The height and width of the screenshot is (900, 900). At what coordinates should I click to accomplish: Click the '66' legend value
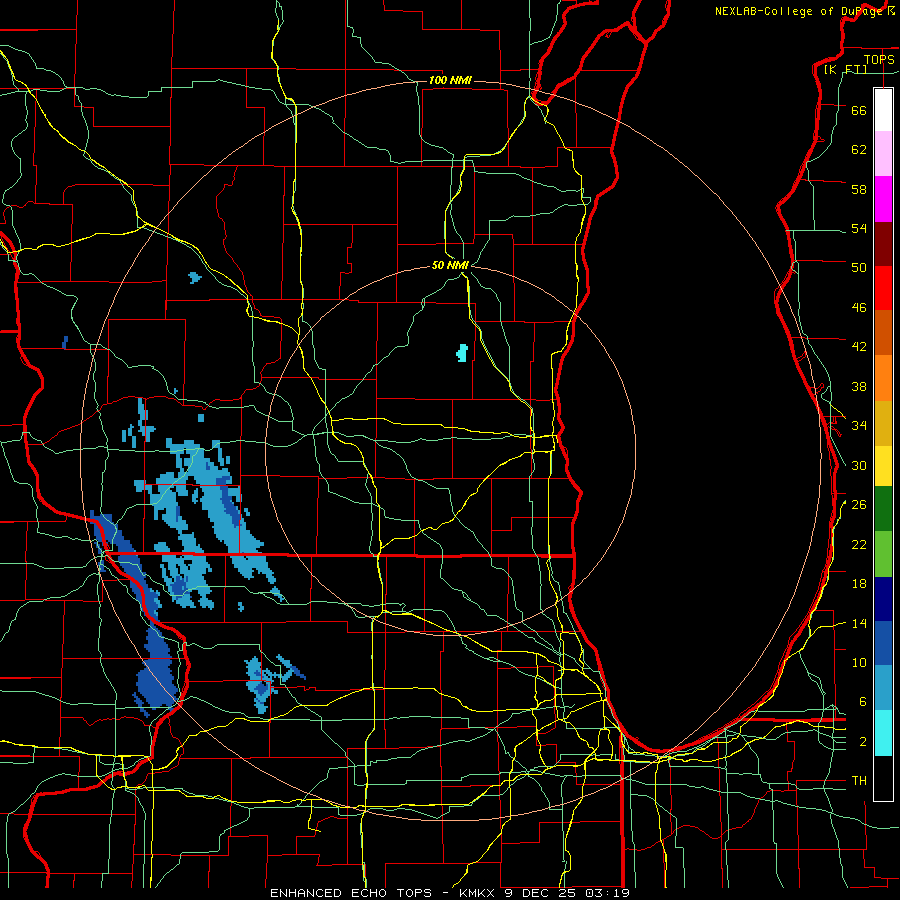pyautogui.click(x=859, y=110)
